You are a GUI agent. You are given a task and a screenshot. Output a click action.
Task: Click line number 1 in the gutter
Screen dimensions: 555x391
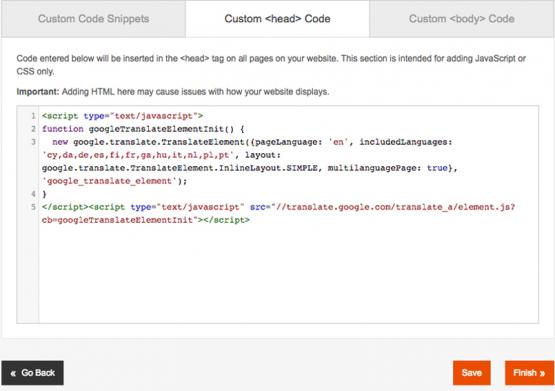[x=33, y=116]
